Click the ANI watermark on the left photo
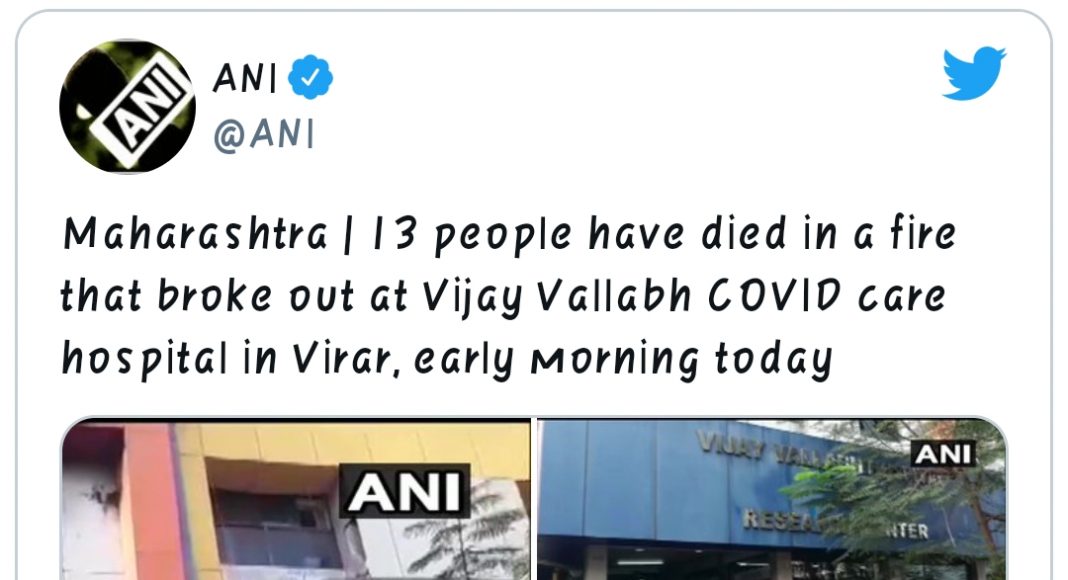 407,492
